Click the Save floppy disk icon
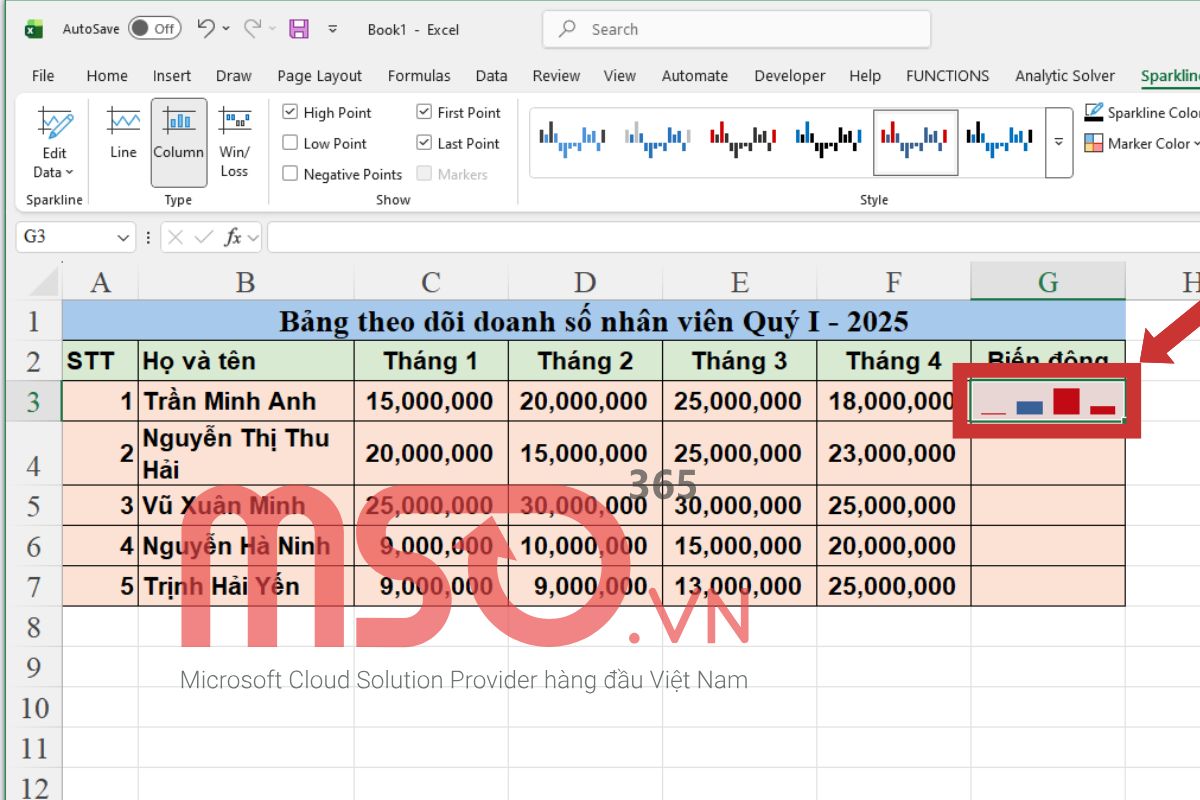 (299, 29)
